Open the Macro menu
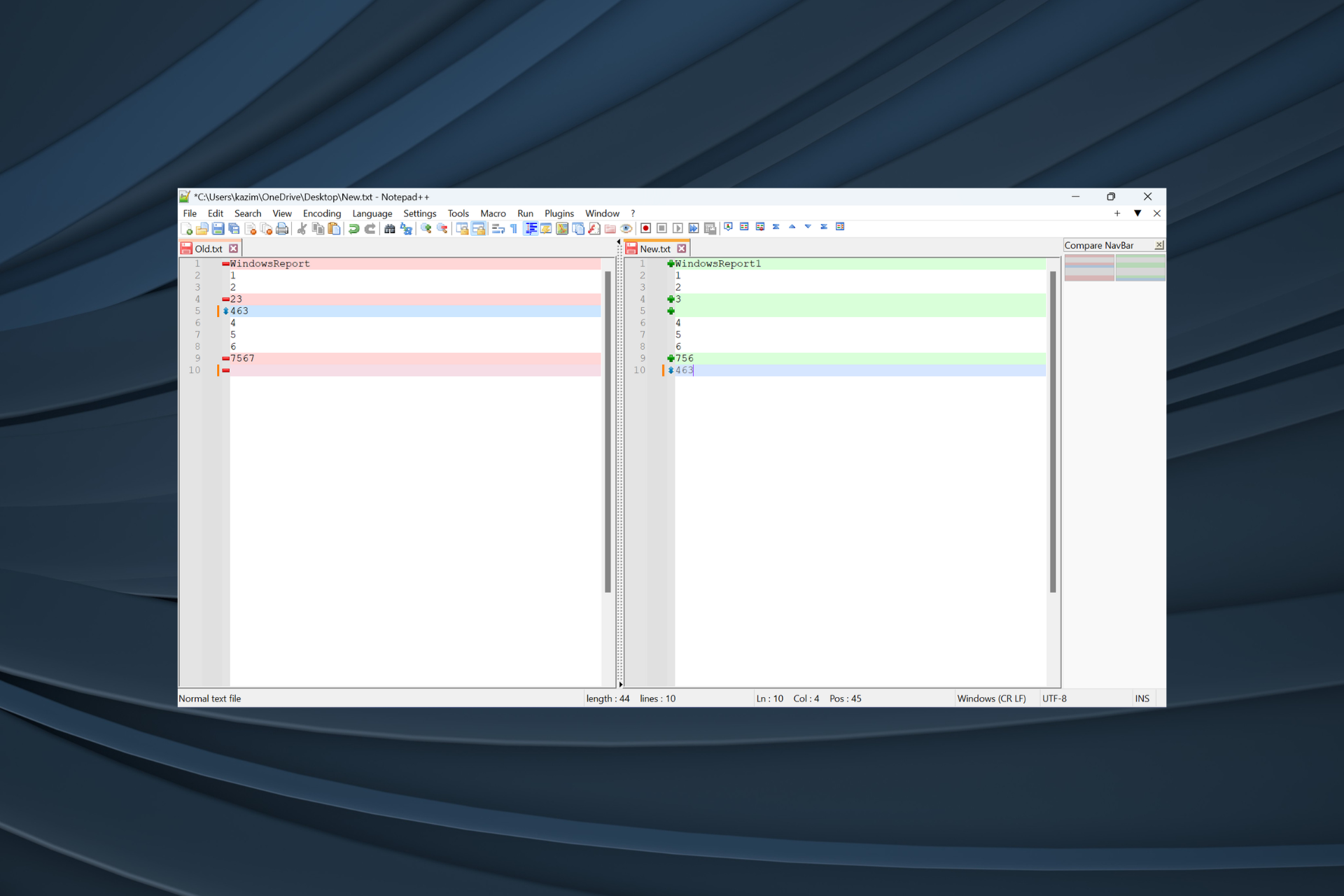This screenshot has height=896, width=1344. [x=493, y=213]
